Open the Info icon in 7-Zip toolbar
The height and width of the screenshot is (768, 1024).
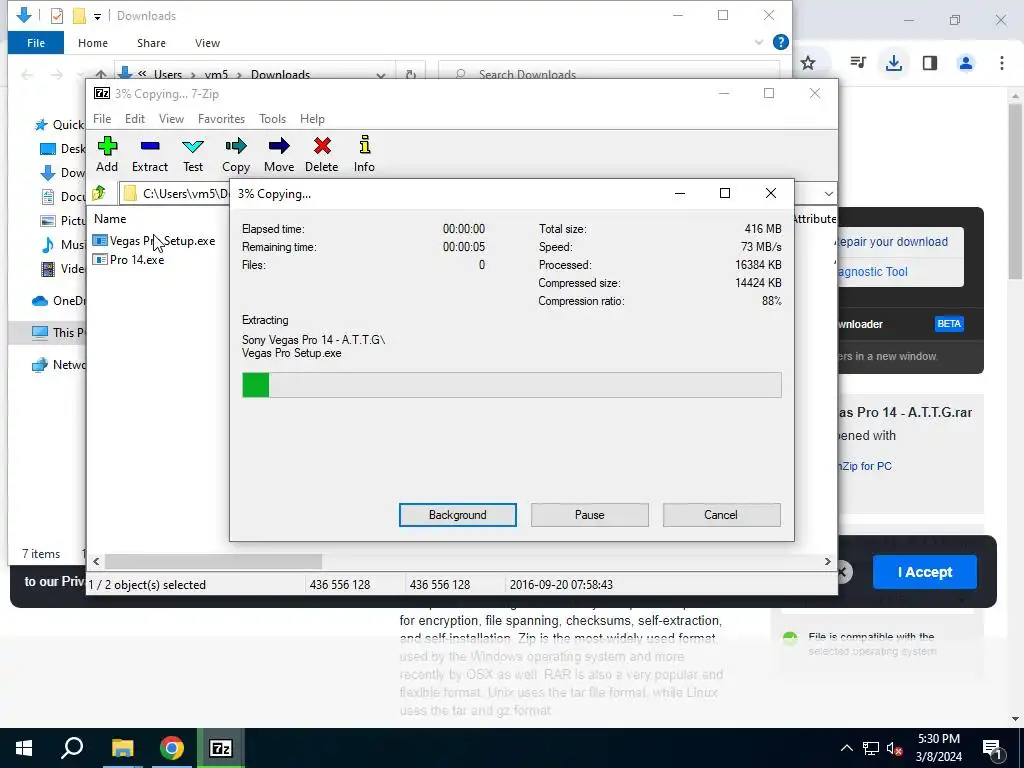364,154
